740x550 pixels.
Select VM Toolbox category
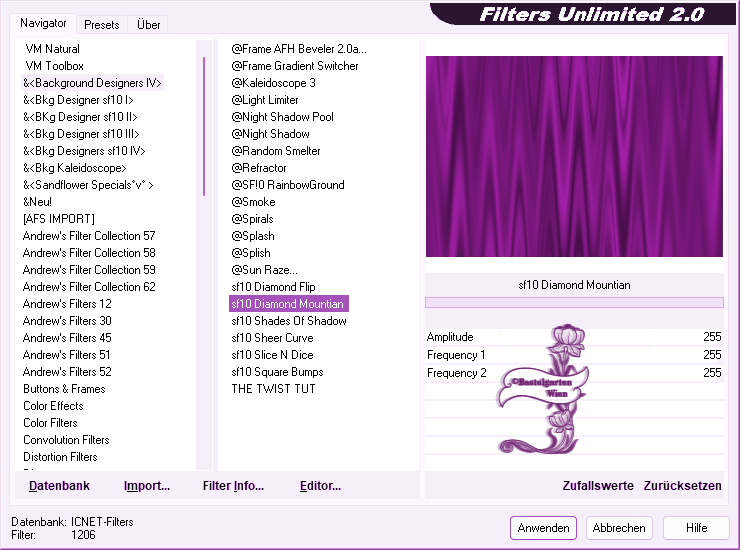point(55,66)
